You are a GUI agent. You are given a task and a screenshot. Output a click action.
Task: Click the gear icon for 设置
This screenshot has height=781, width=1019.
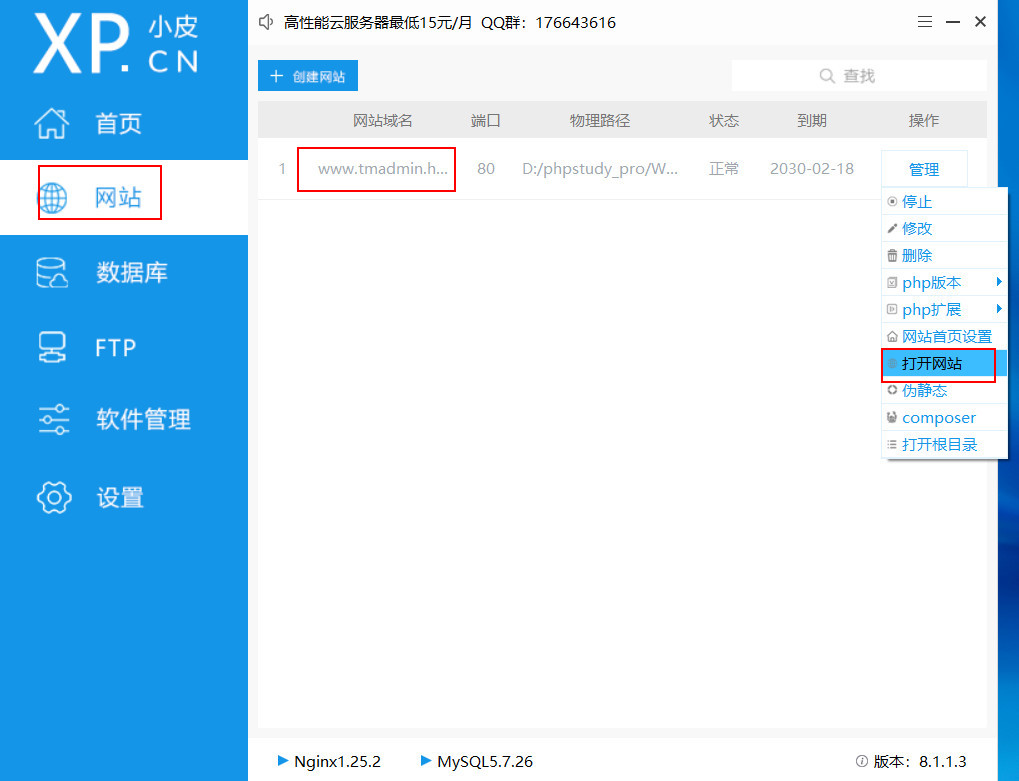[54, 497]
